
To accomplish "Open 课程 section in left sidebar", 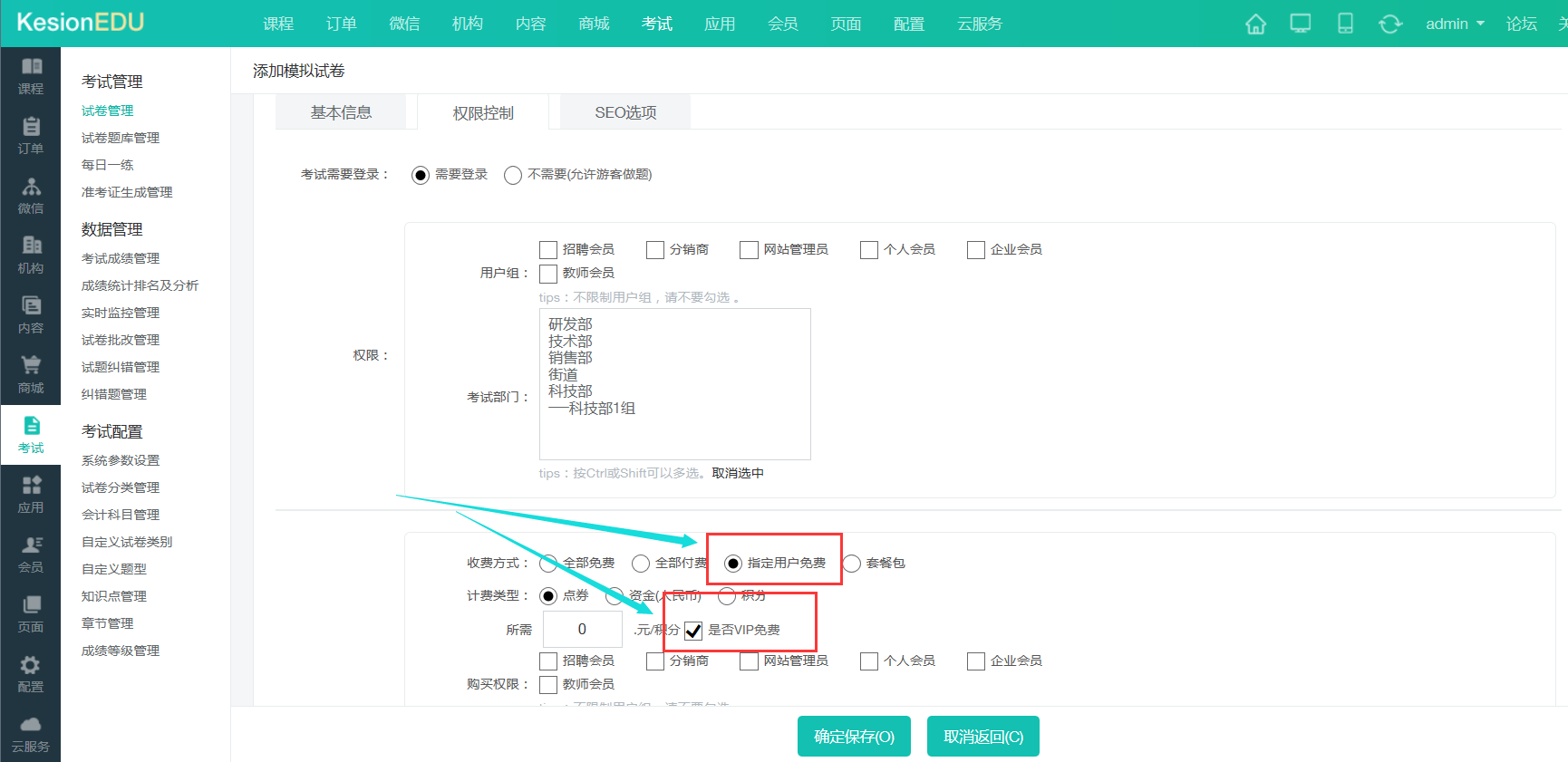I will (x=31, y=76).
